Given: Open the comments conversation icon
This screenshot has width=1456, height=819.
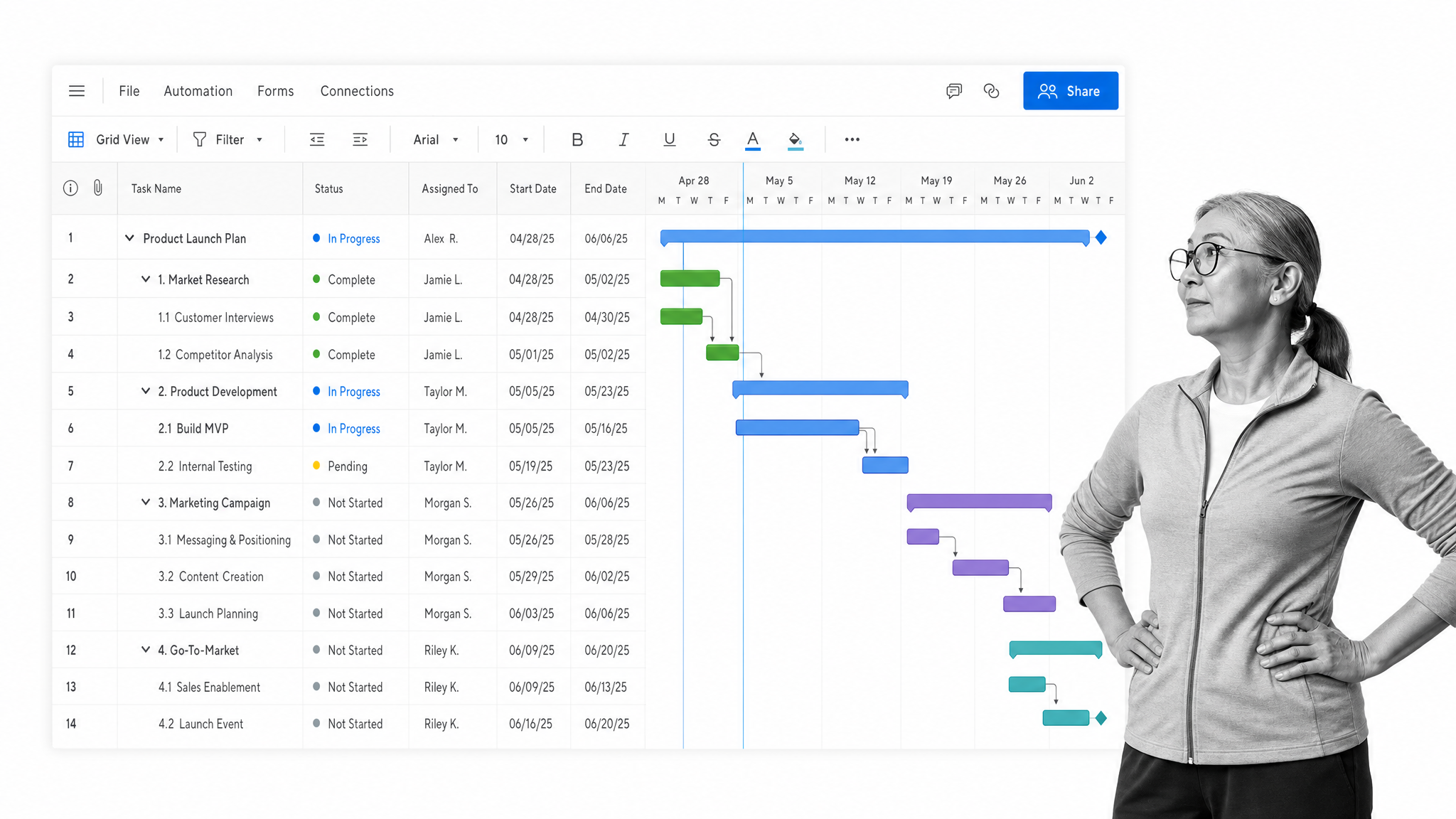Looking at the screenshot, I should coord(954,91).
